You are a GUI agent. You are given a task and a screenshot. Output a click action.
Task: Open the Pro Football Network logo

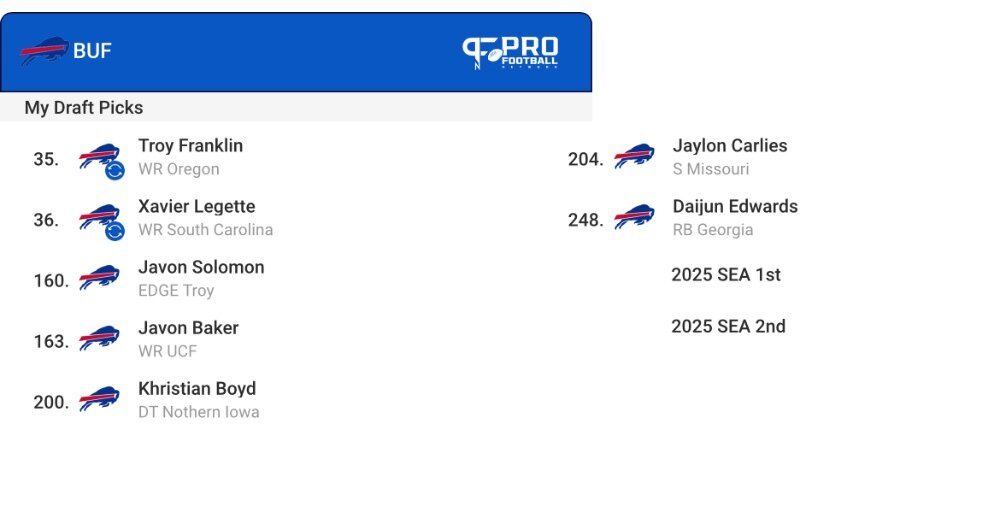[510, 52]
